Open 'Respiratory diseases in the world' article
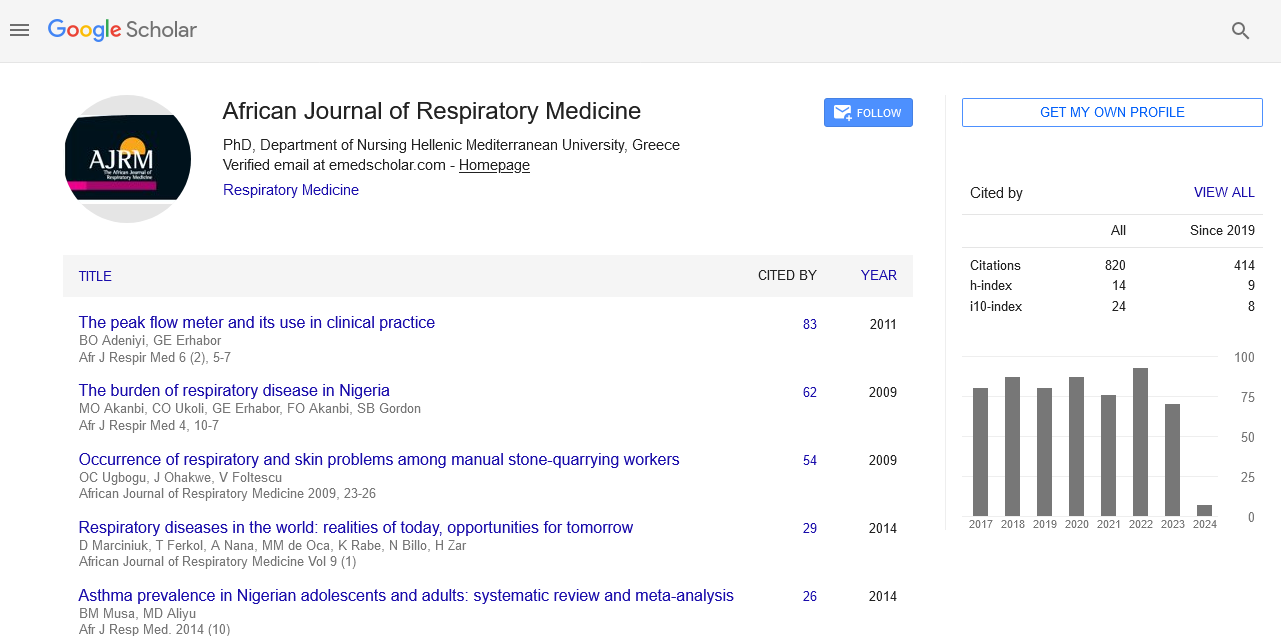This screenshot has height=636, width=1281. (356, 527)
